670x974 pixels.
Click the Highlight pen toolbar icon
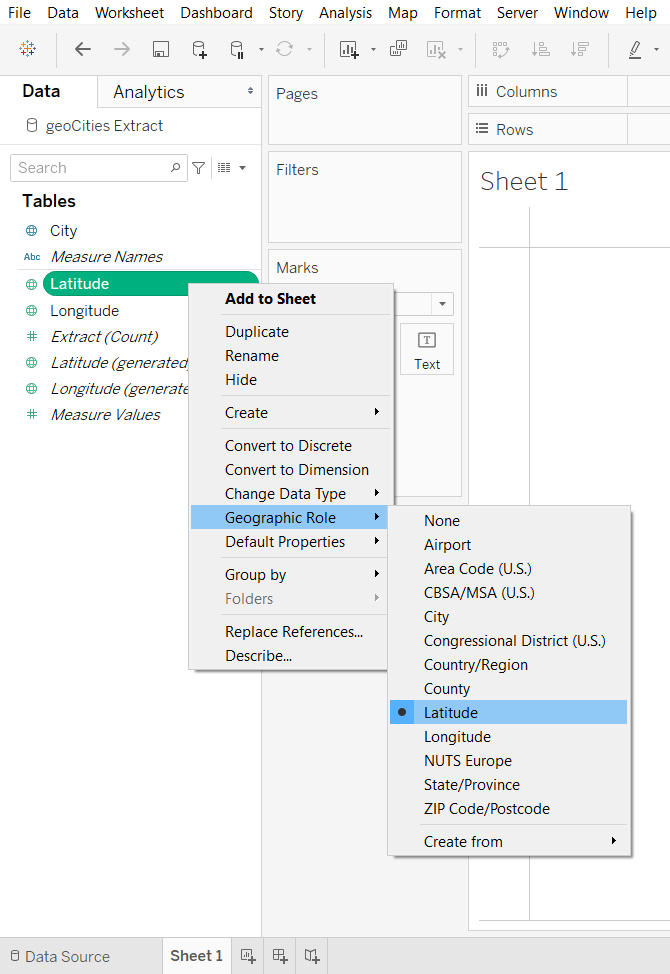pos(635,49)
